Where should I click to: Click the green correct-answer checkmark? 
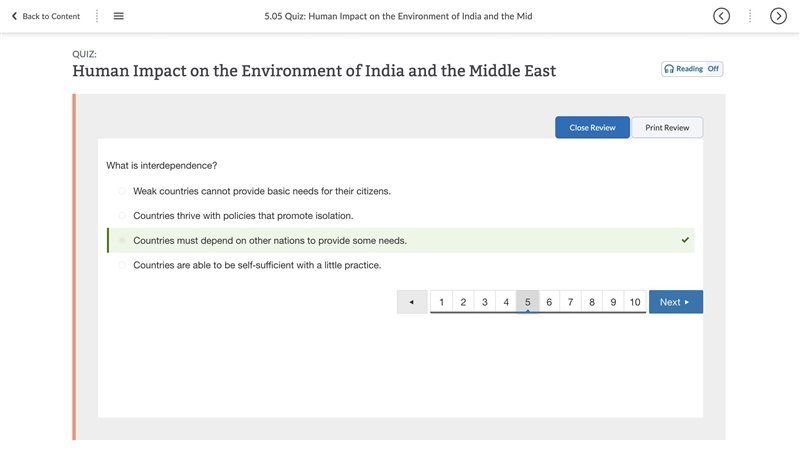click(x=685, y=240)
